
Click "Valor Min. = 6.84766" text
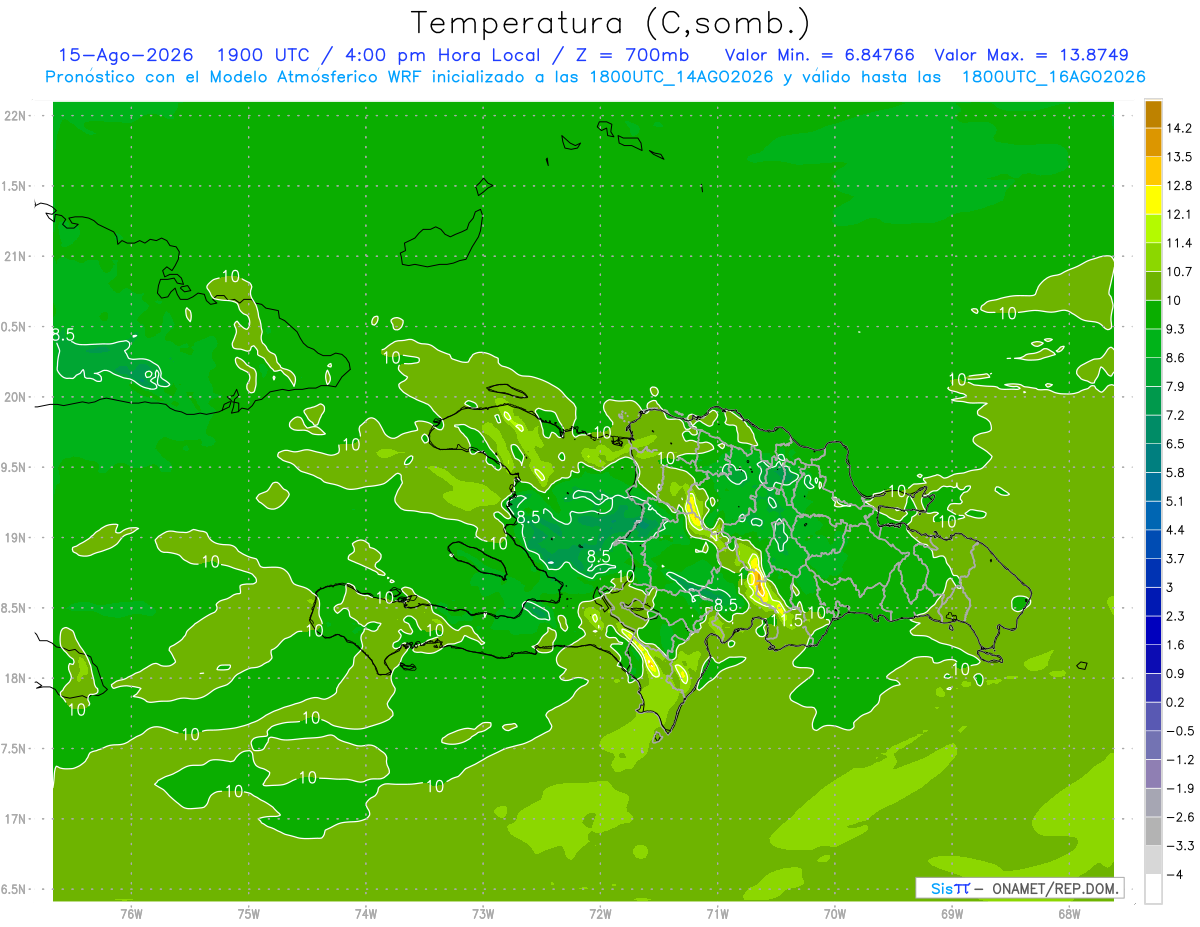(819, 55)
